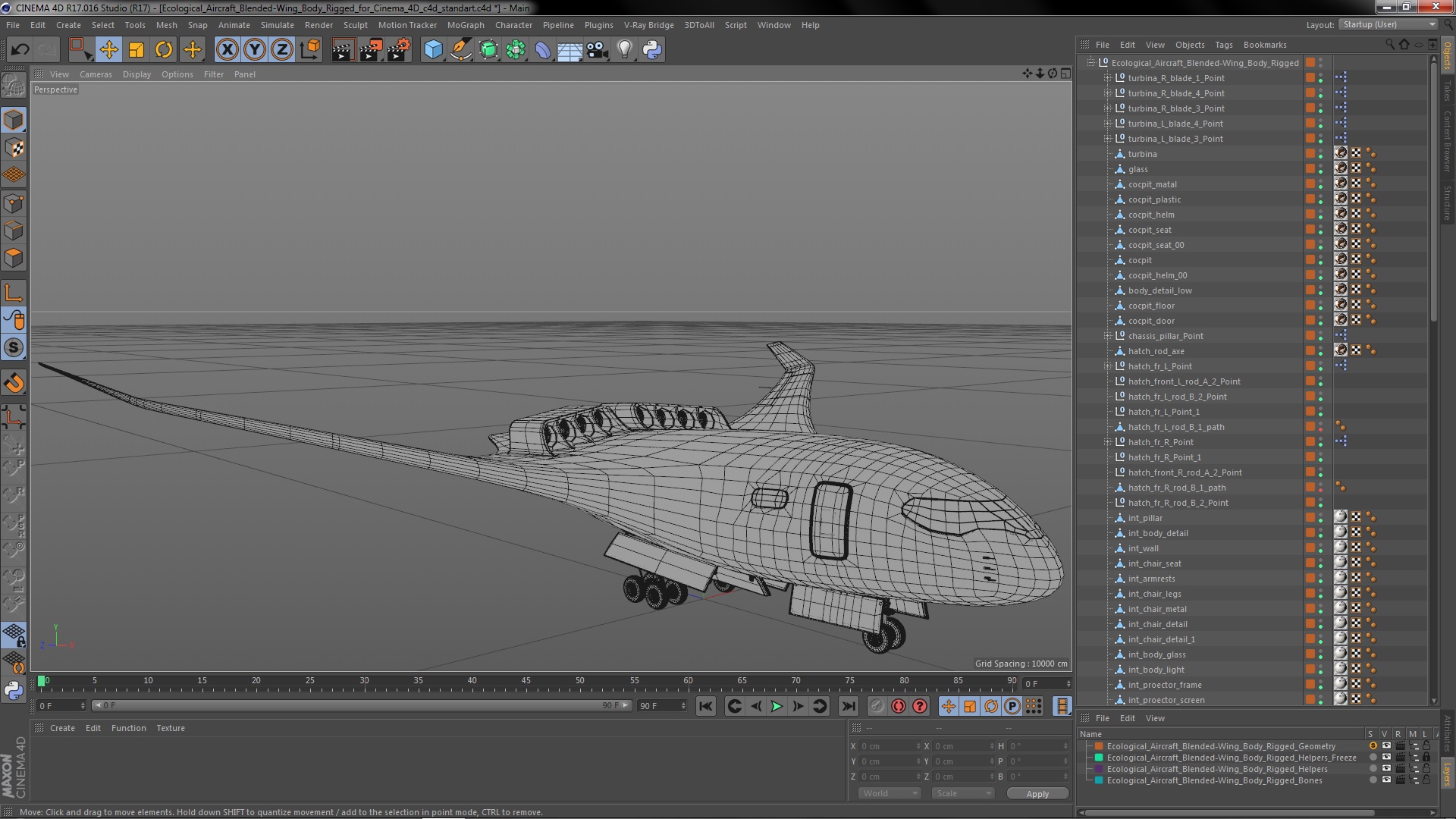The width and height of the screenshot is (1456, 819).
Task: Click orange layer swatch of Geometry layer
Action: pos(1098,746)
